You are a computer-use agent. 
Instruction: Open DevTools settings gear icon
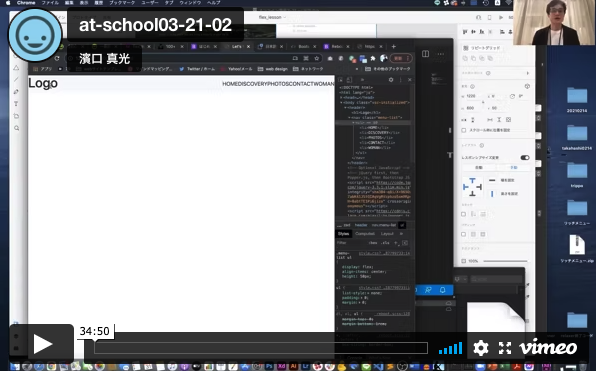pyautogui.click(x=391, y=80)
